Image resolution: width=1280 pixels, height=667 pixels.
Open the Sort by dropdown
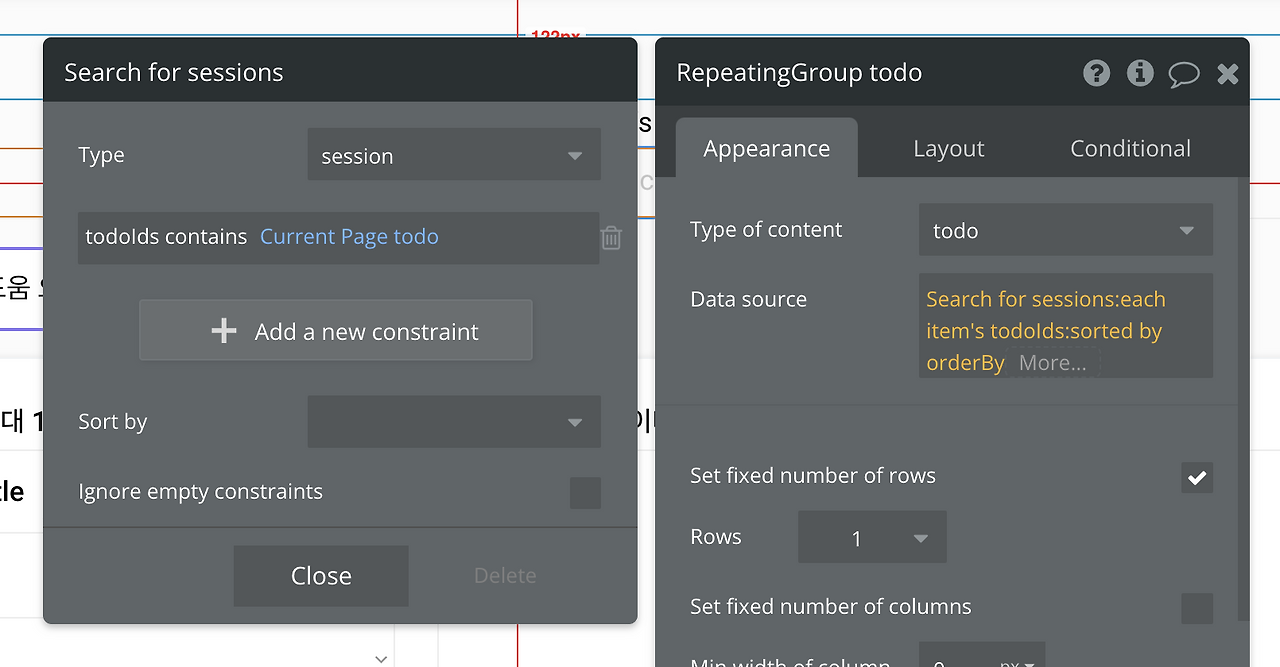454,422
